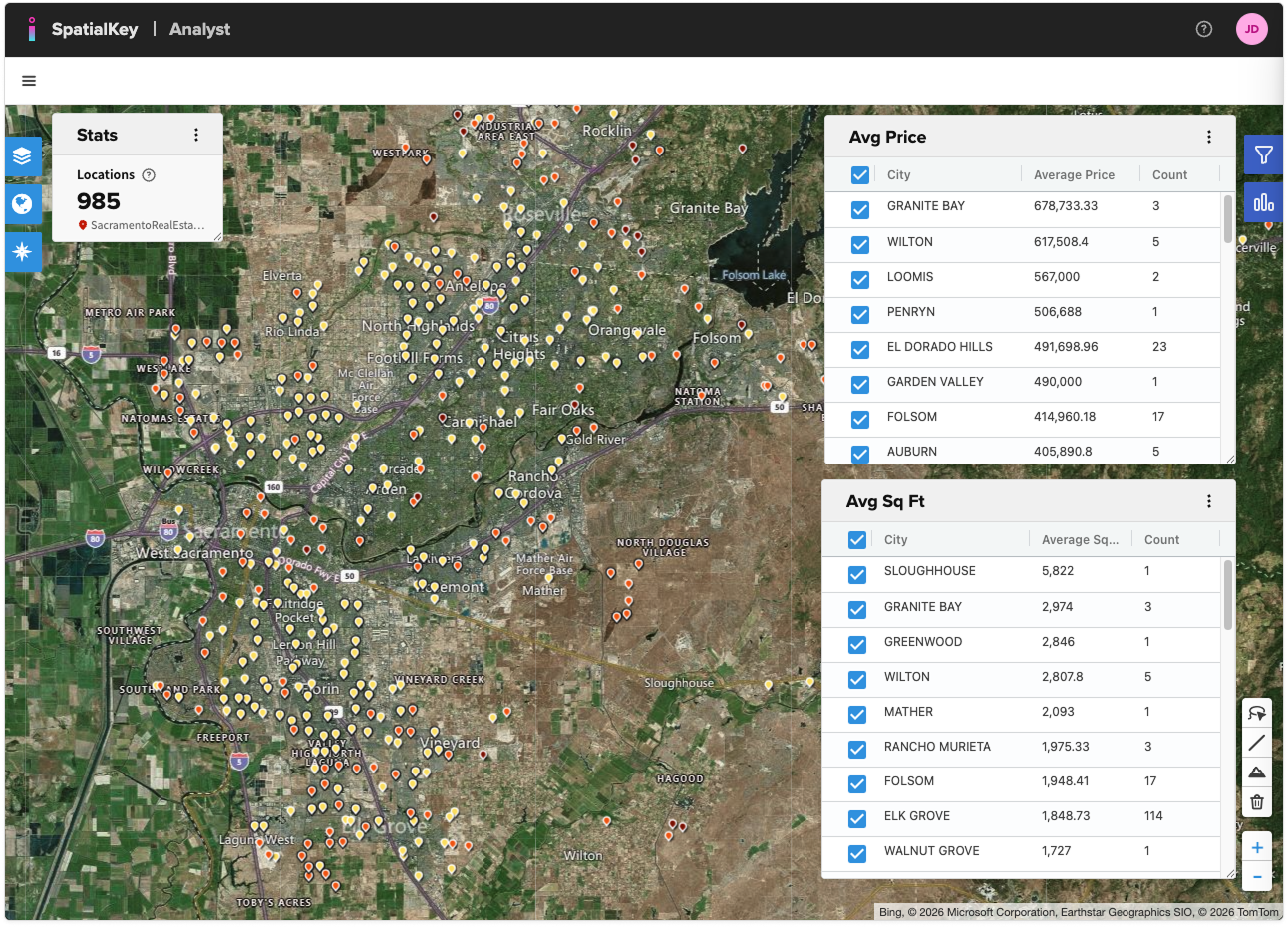Zoom in with the plus button
The height and width of the screenshot is (927, 1288).
point(1257,847)
